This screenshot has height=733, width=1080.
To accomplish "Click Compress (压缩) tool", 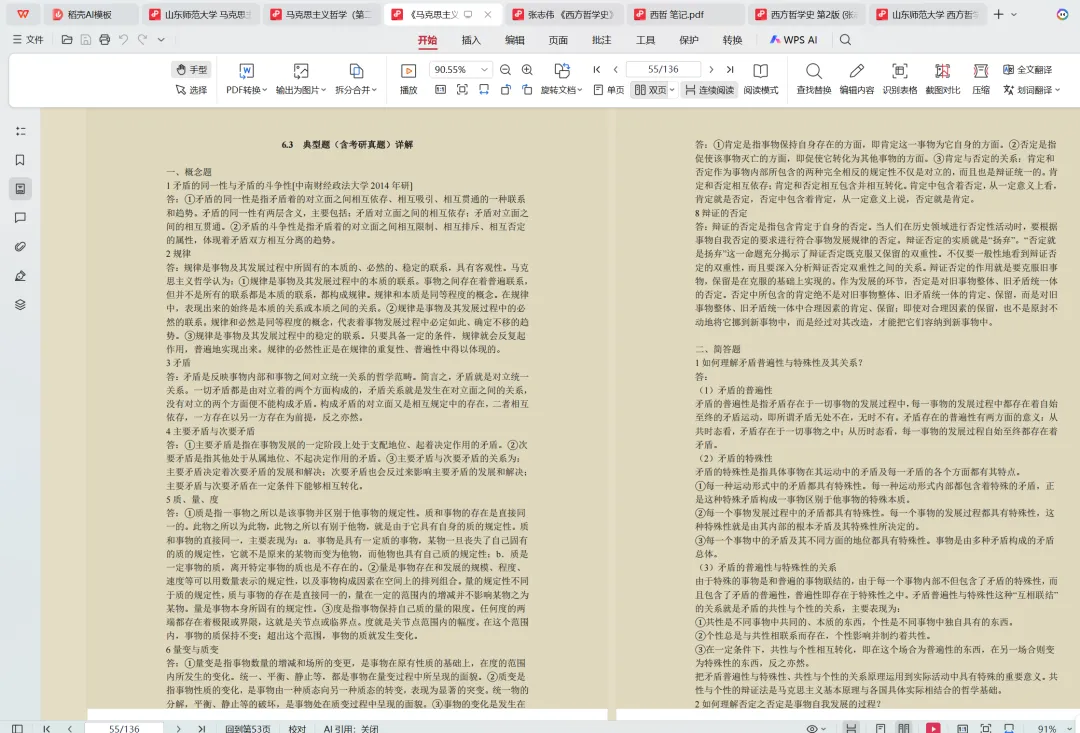I will (x=981, y=79).
